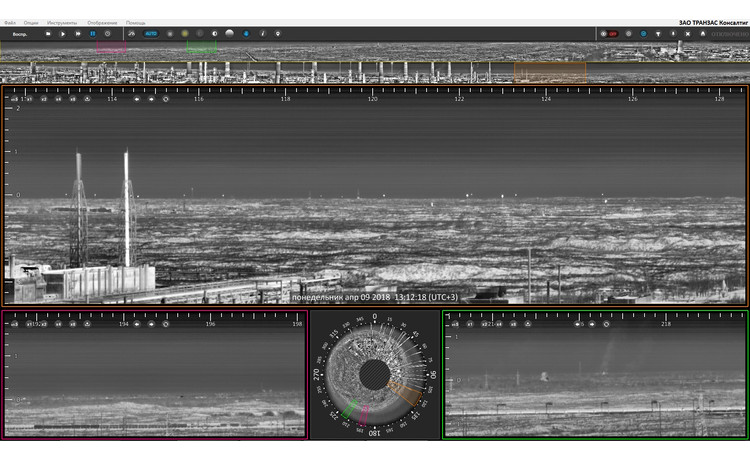This screenshot has height=460, width=750.
Task: Select the orange region on panorama strip
Action: [x=550, y=72]
